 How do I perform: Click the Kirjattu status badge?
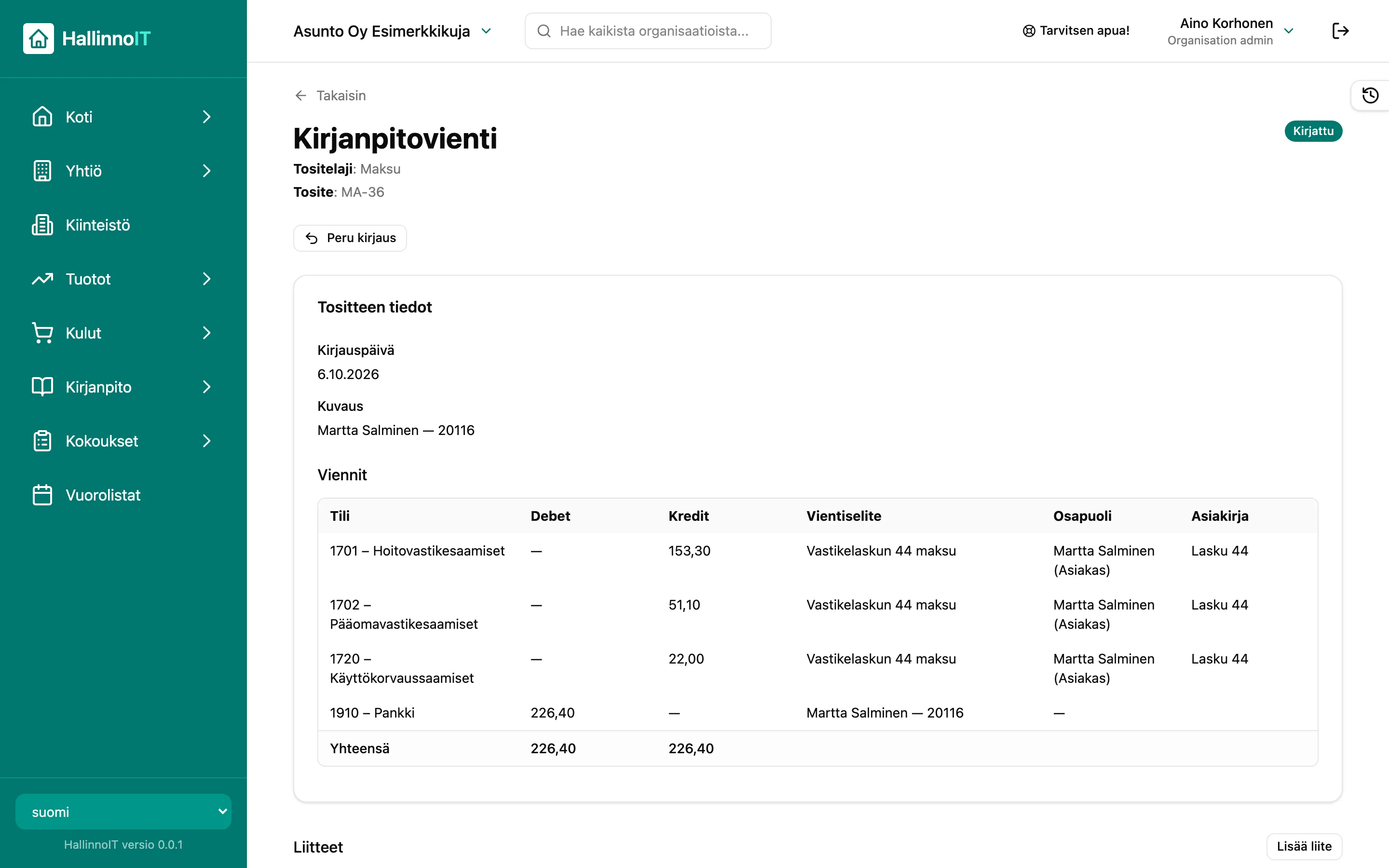(x=1313, y=131)
